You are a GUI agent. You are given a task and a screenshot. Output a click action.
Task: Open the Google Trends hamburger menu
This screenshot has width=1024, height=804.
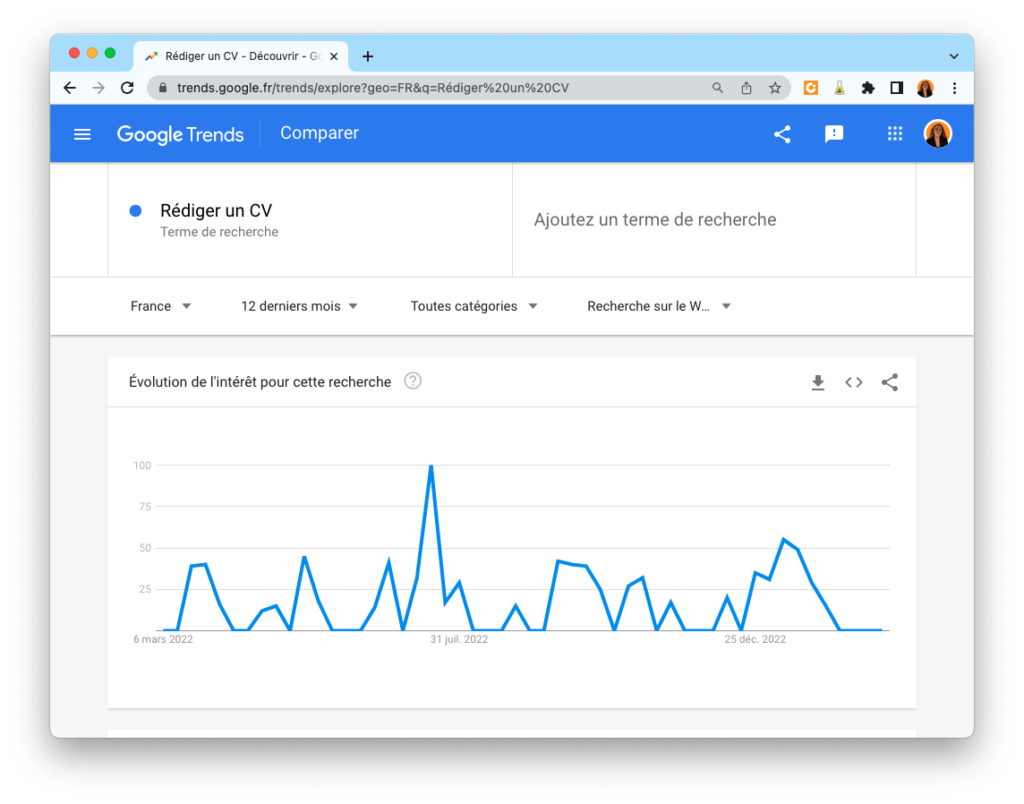pos(82,135)
